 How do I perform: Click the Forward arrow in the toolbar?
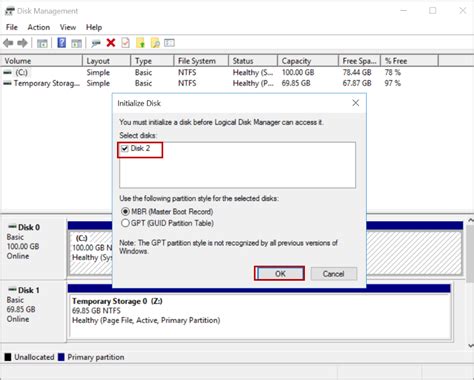tap(22, 43)
